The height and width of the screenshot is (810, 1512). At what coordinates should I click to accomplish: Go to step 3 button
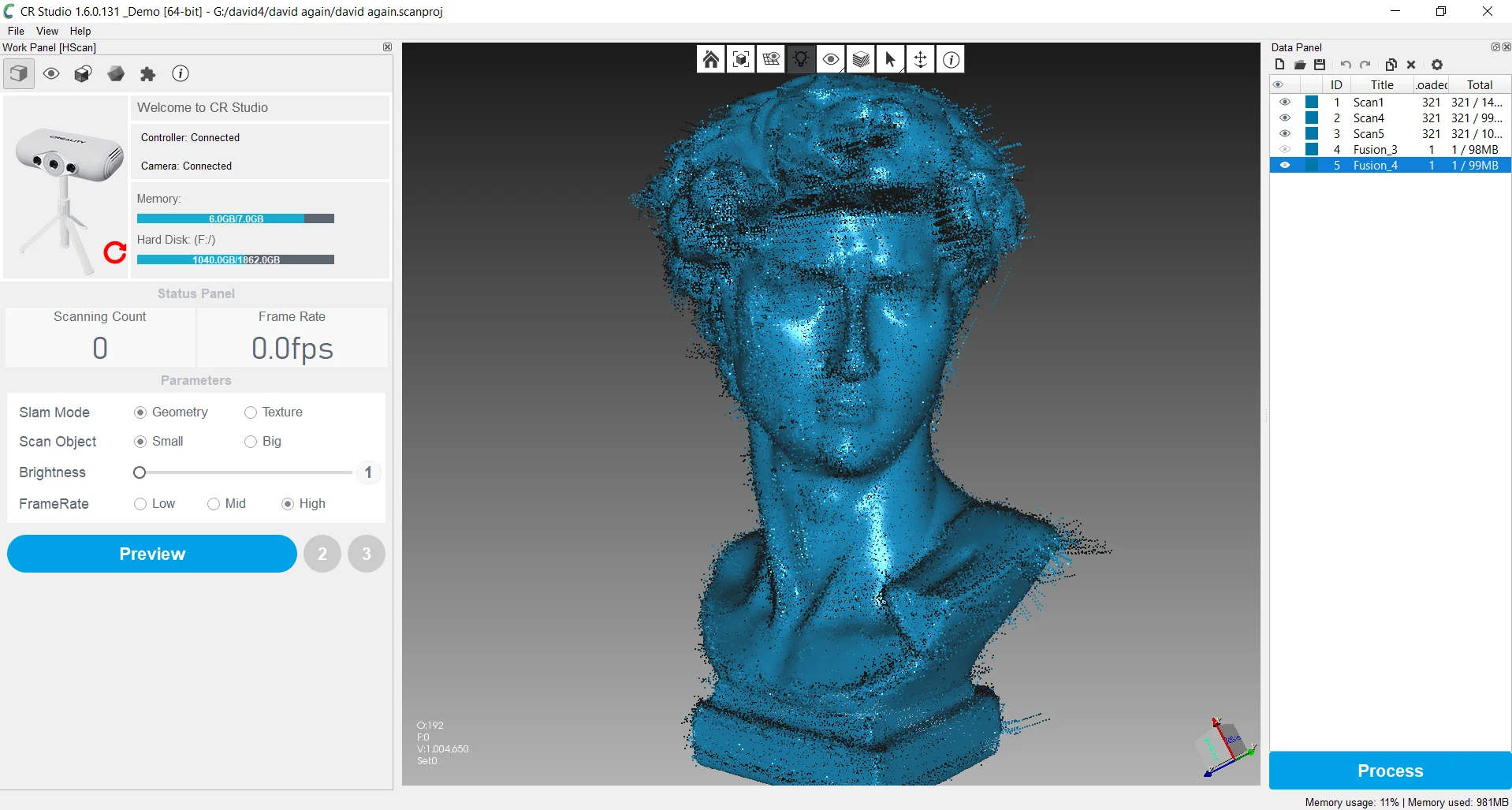tap(367, 554)
